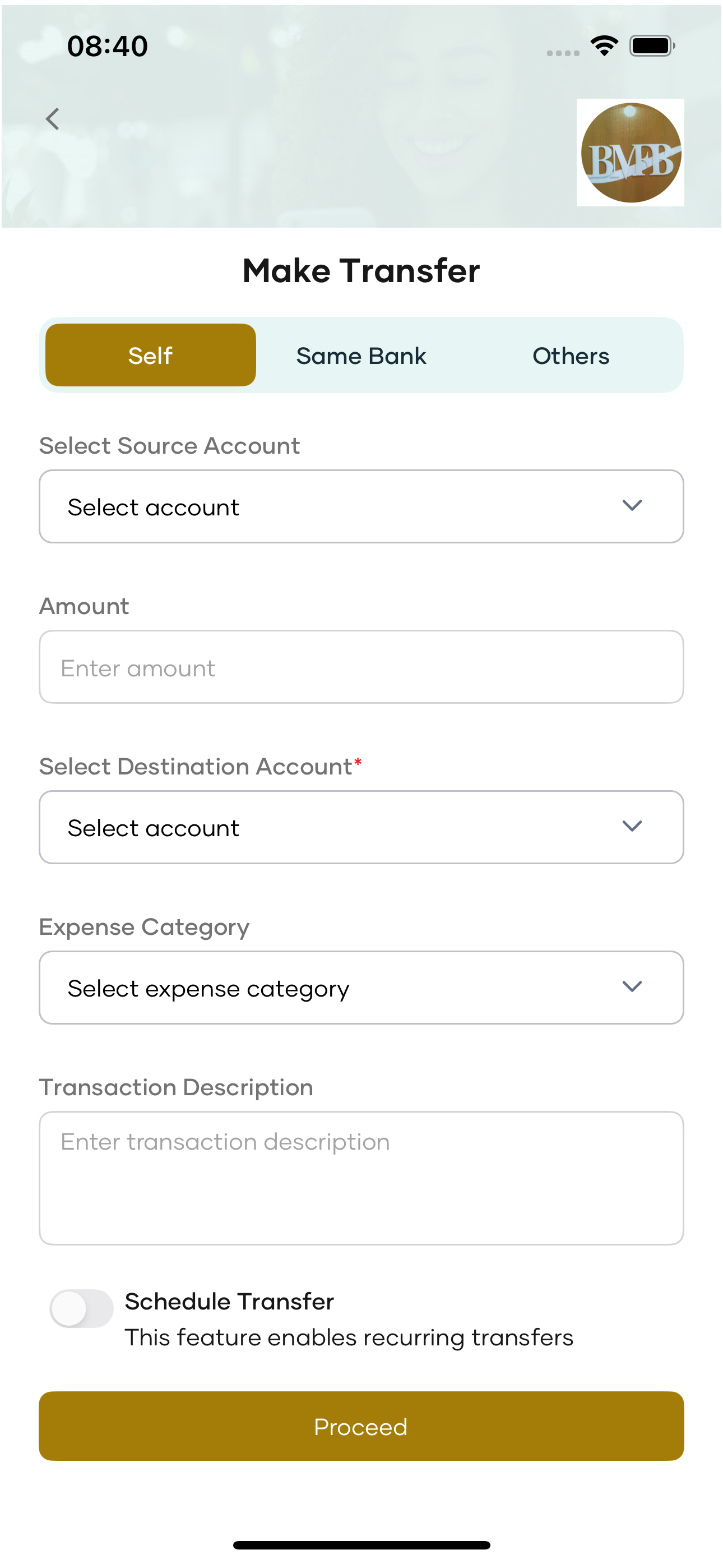The image size is (723, 1568).
Task: Click the source account chevron arrow
Action: [632, 505]
